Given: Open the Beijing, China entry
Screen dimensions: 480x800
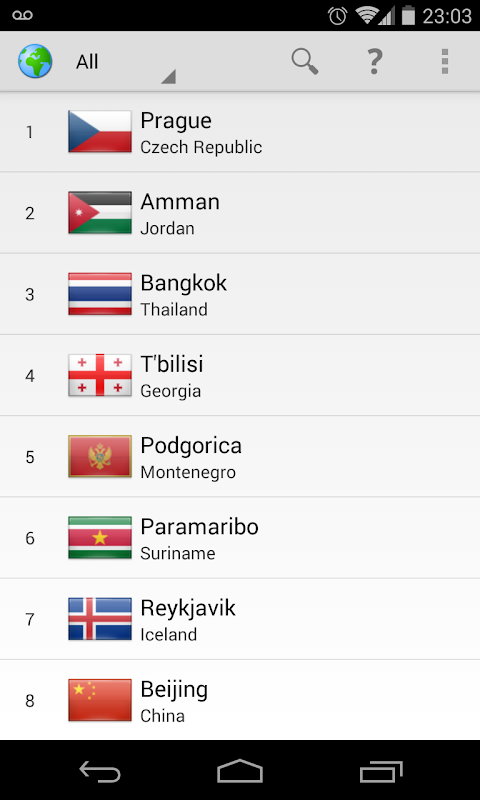Looking at the screenshot, I should [240, 700].
